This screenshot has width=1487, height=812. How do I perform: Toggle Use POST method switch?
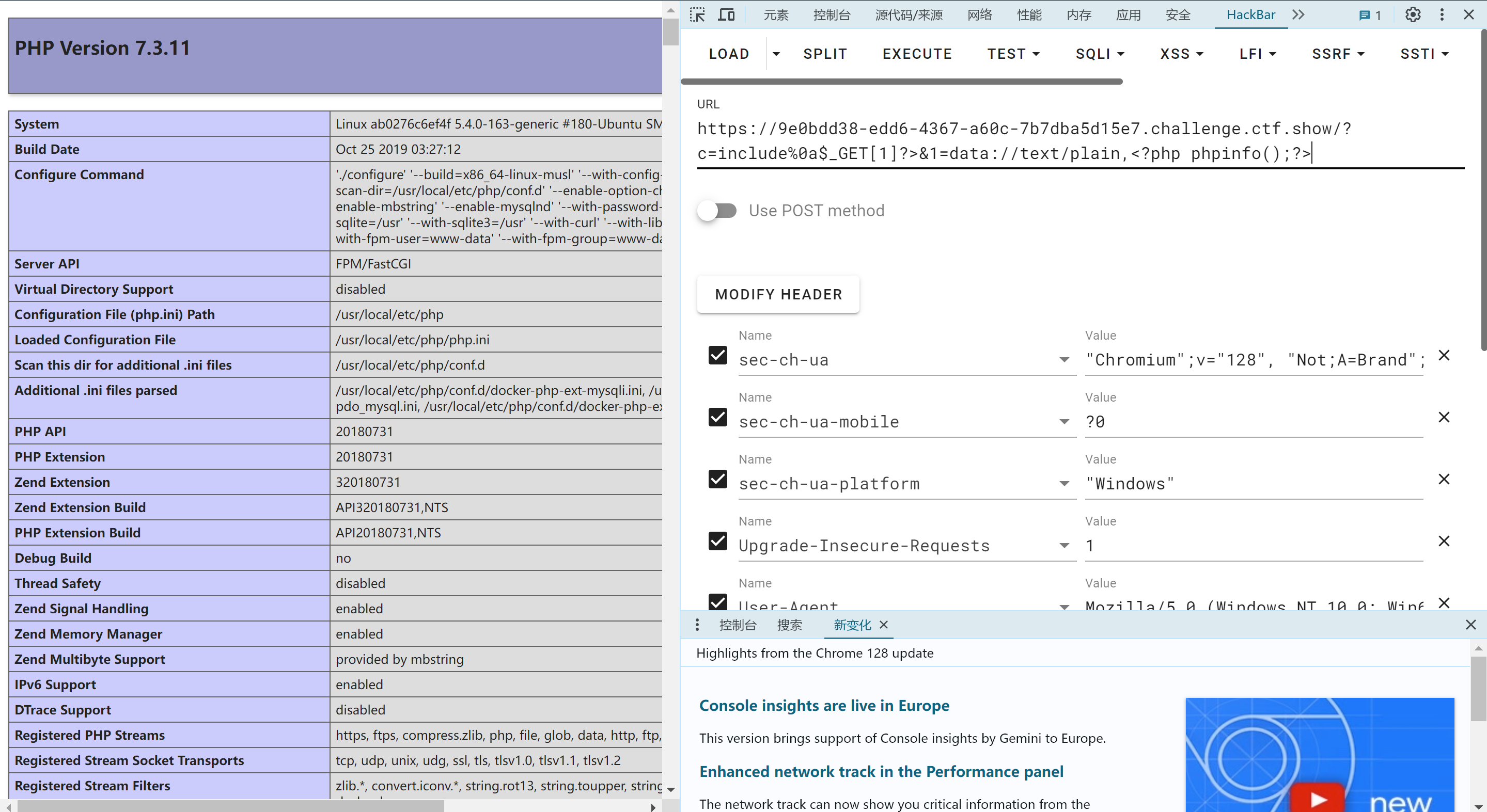(x=717, y=211)
